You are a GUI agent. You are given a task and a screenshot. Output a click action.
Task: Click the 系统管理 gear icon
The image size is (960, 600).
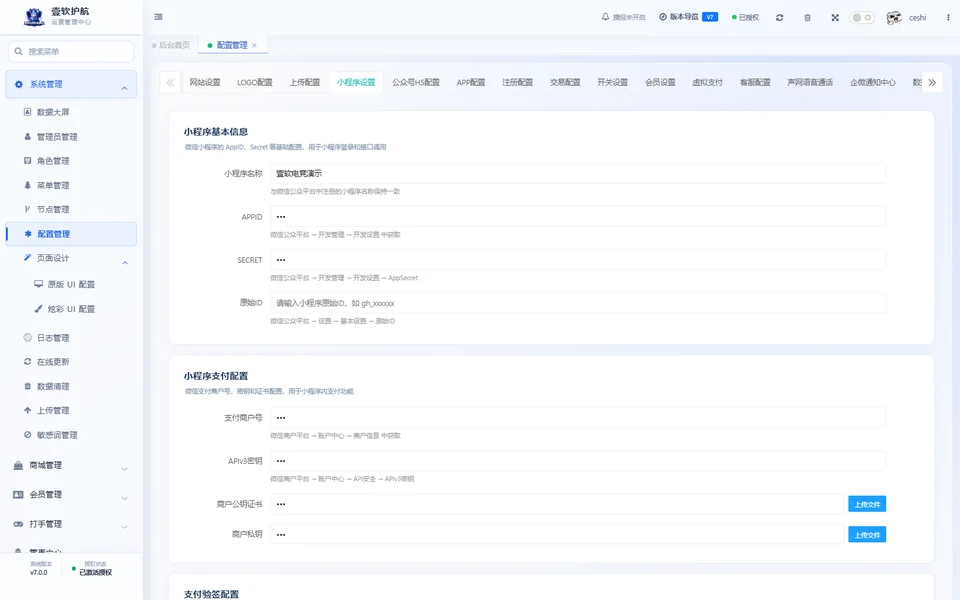pyautogui.click(x=19, y=84)
